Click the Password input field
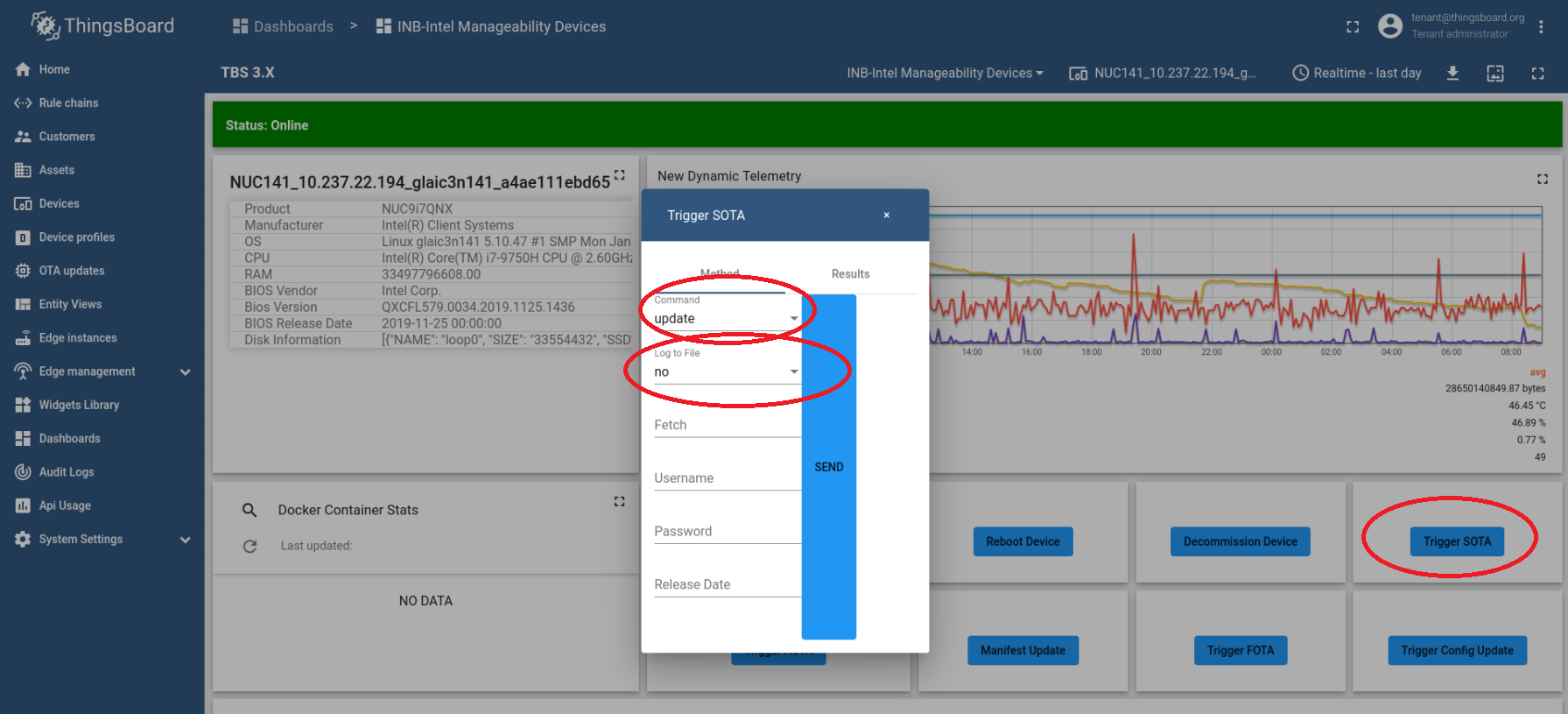This screenshot has height=714, width=1568. pos(728,532)
